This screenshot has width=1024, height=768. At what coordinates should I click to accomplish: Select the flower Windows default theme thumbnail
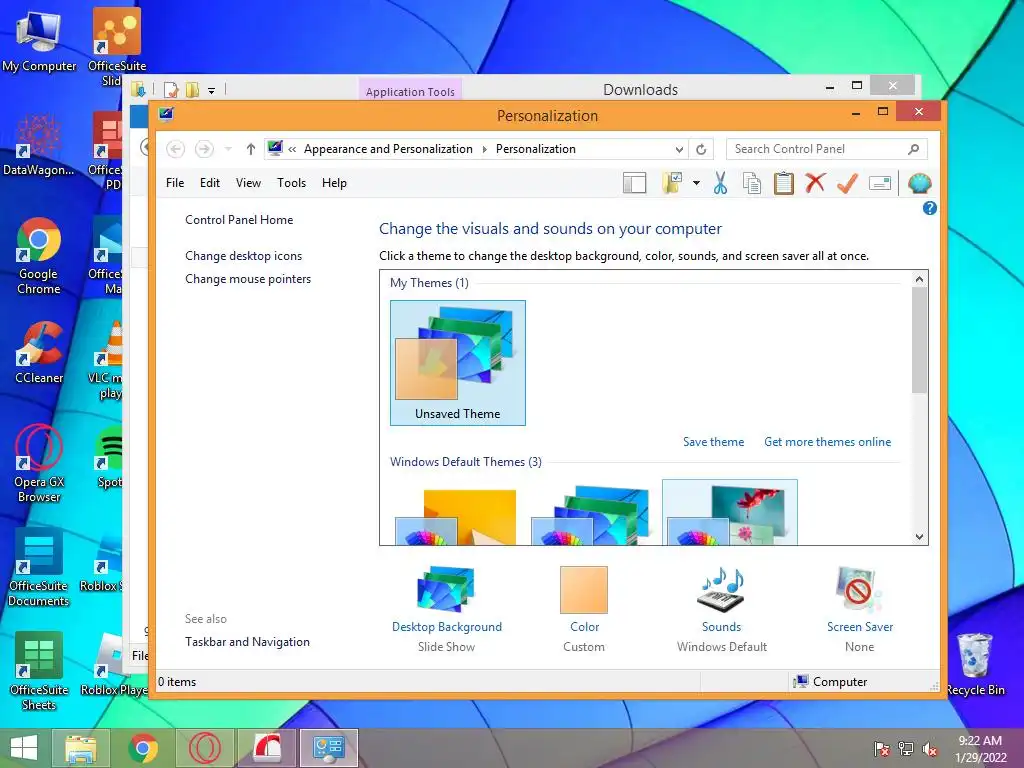729,512
